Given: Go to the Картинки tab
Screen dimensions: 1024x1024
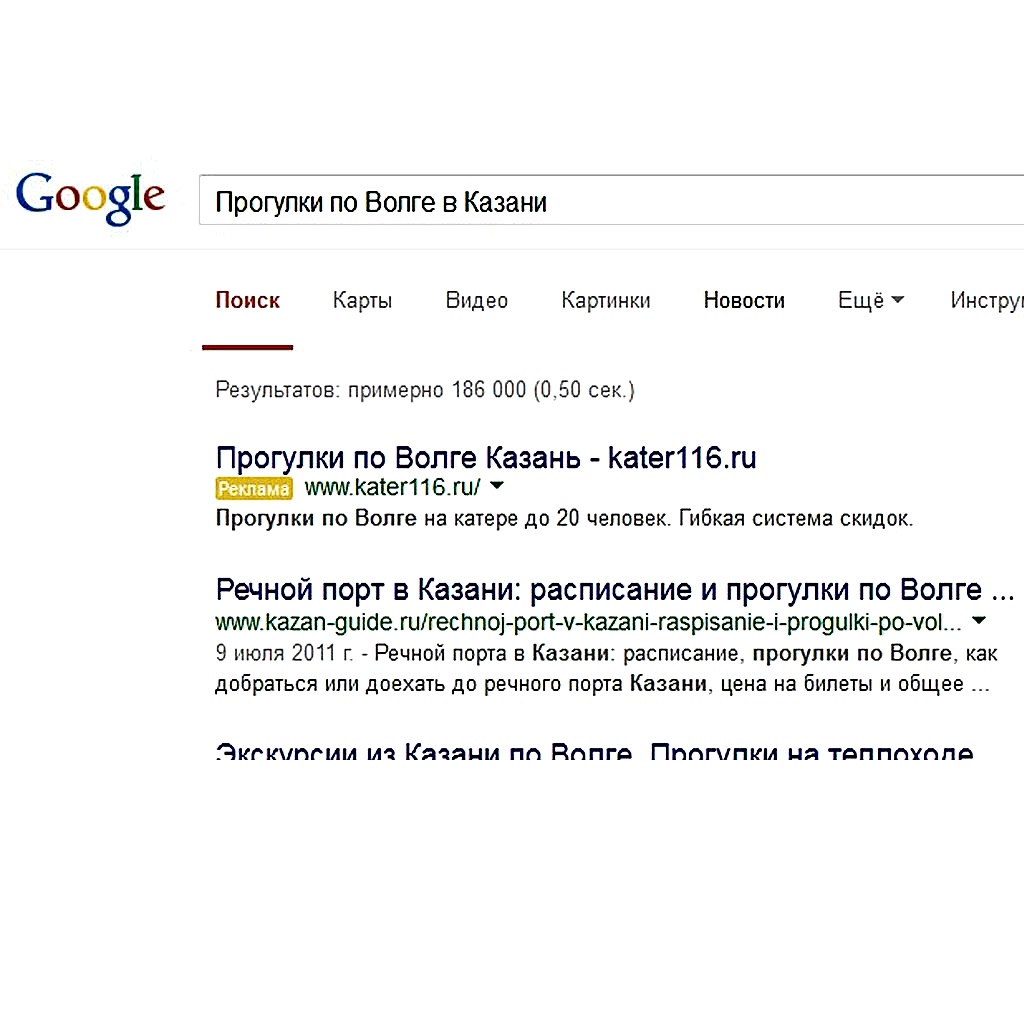Looking at the screenshot, I should pyautogui.click(x=606, y=301).
